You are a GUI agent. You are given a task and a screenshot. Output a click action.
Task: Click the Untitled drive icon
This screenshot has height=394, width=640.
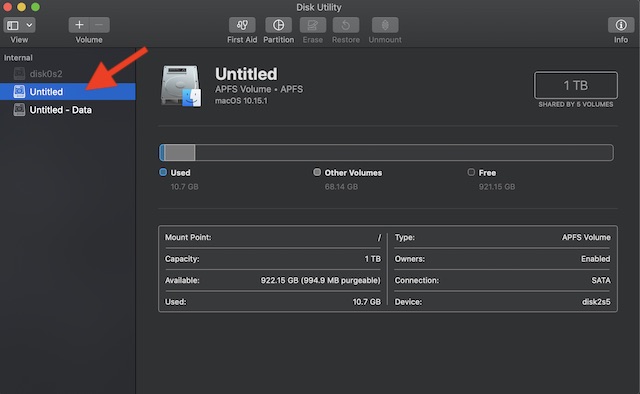coord(181,86)
